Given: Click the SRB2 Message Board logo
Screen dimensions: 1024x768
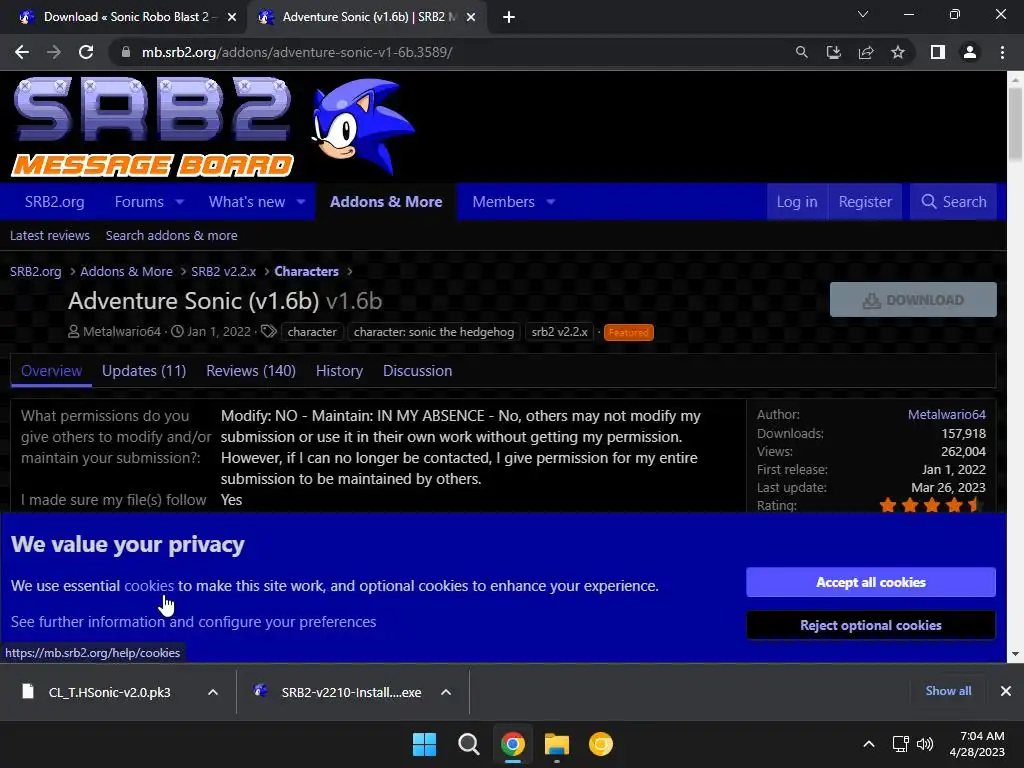Looking at the screenshot, I should coord(152,127).
